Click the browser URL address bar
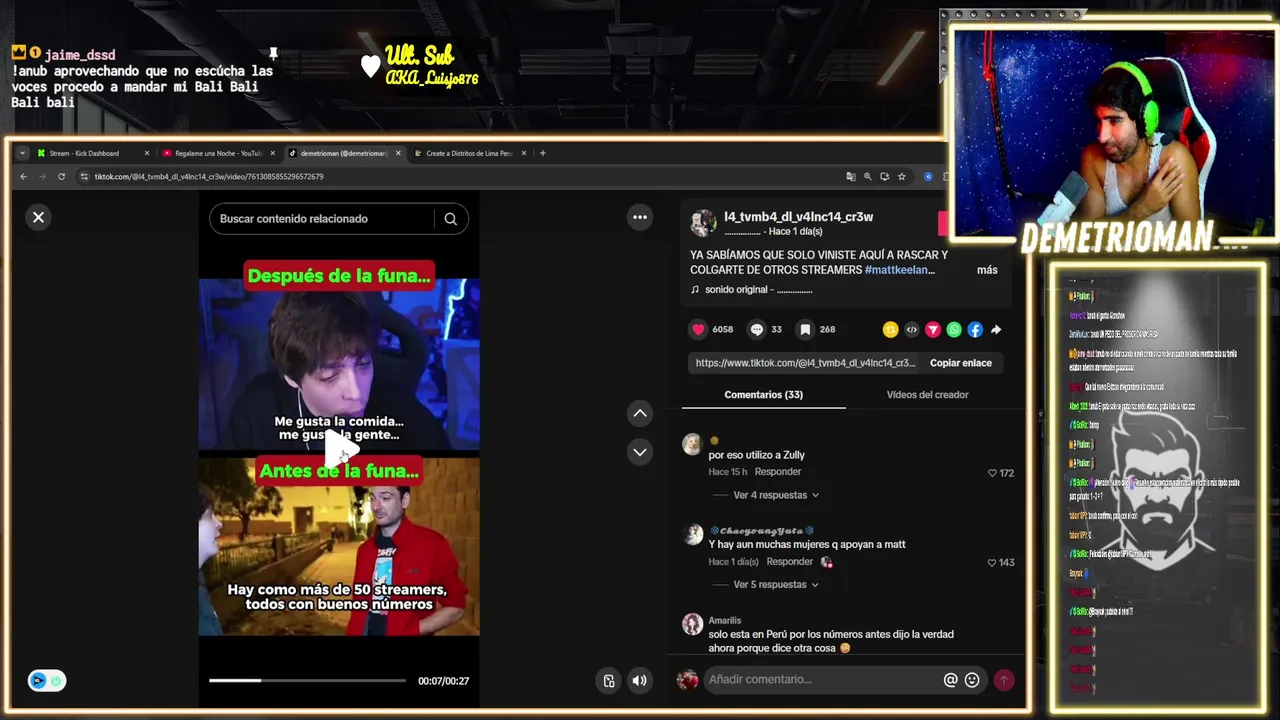This screenshot has height=720, width=1280. click(x=460, y=177)
